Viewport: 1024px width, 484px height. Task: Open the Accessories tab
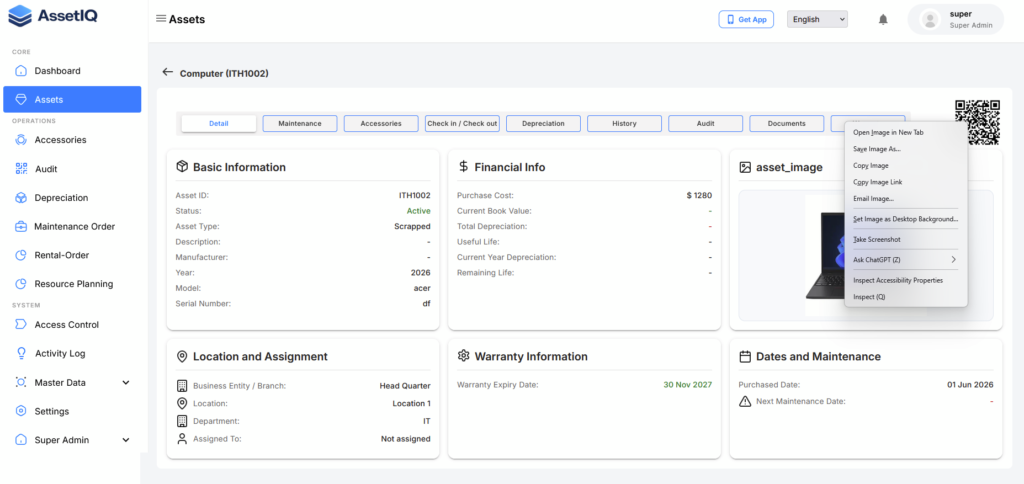[381, 123]
